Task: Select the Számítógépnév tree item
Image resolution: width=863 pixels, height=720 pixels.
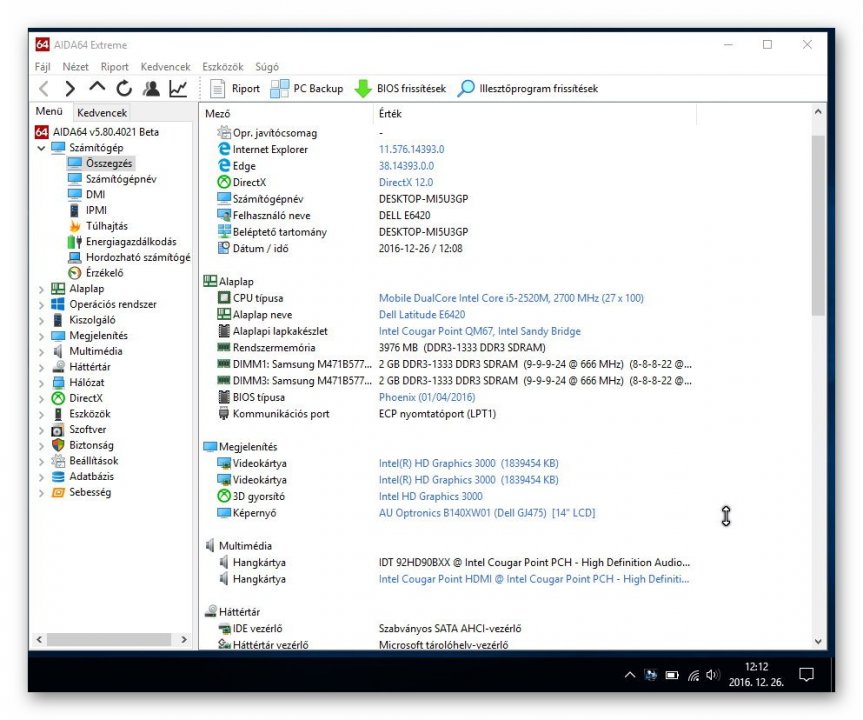Action: point(121,179)
